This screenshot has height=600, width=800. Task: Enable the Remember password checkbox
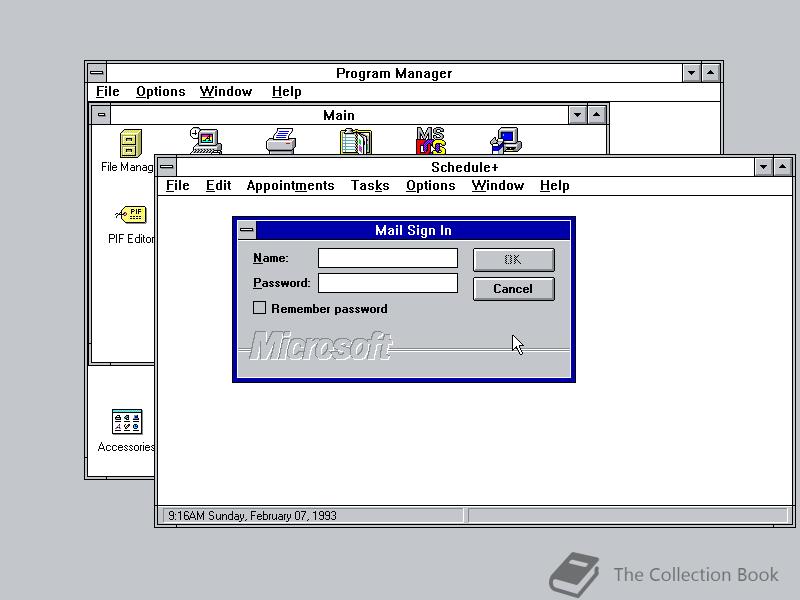[259, 308]
